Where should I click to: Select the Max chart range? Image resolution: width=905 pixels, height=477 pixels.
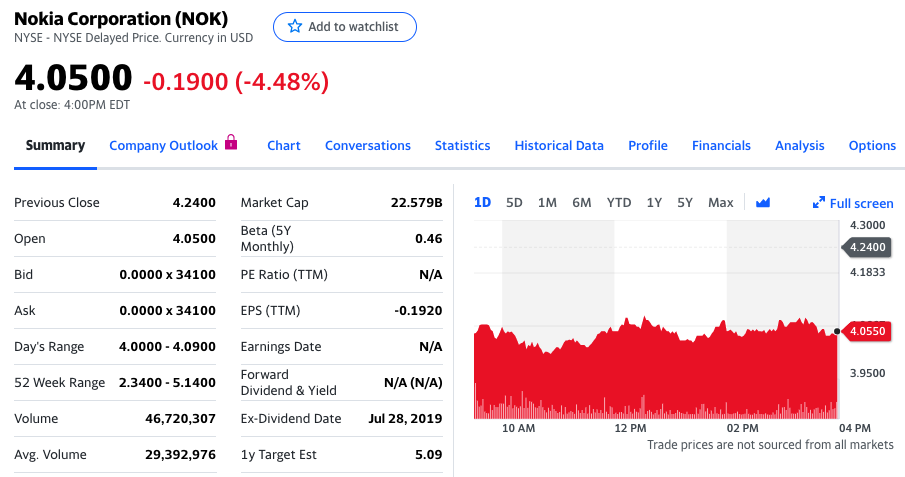coord(720,203)
